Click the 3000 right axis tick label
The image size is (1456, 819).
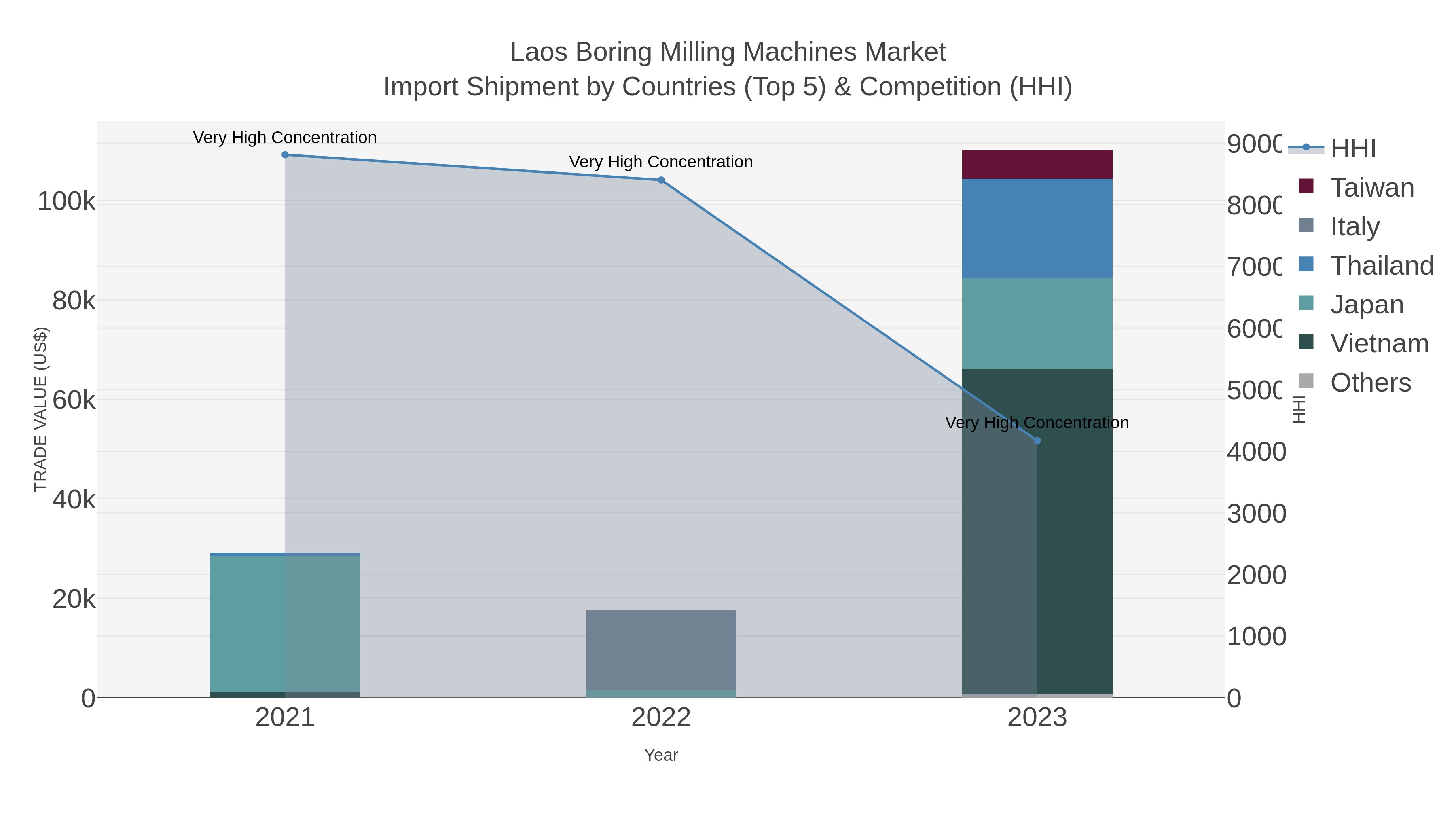tap(1257, 513)
